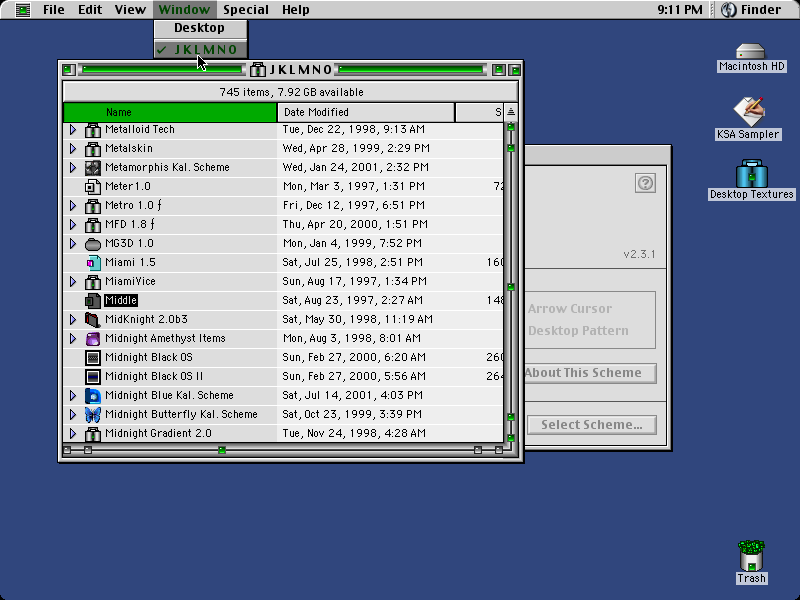Click the 745 items status text

coord(291,92)
